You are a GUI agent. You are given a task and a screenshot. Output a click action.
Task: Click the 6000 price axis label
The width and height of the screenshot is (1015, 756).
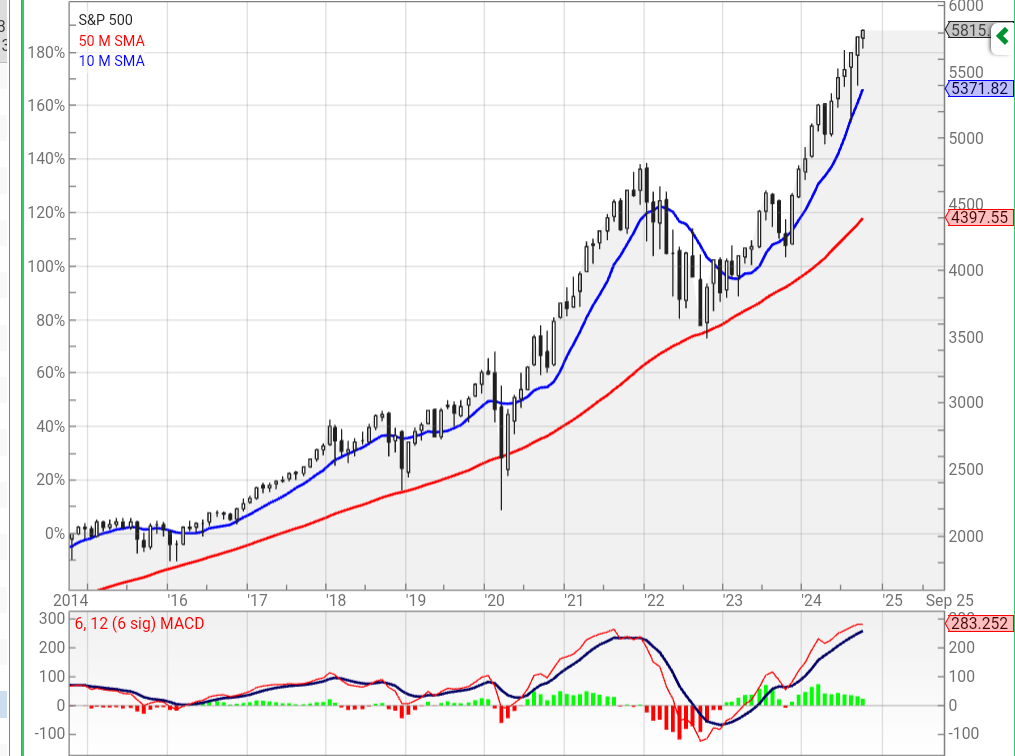tap(966, 6)
